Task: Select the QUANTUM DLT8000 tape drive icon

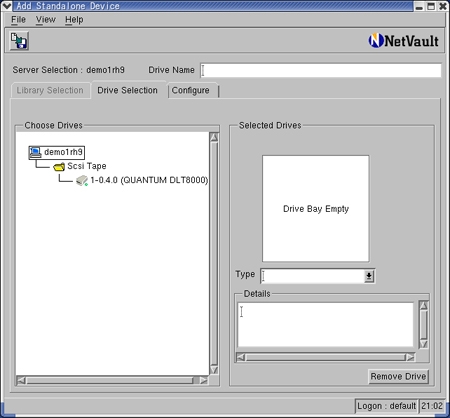Action: 82,180
